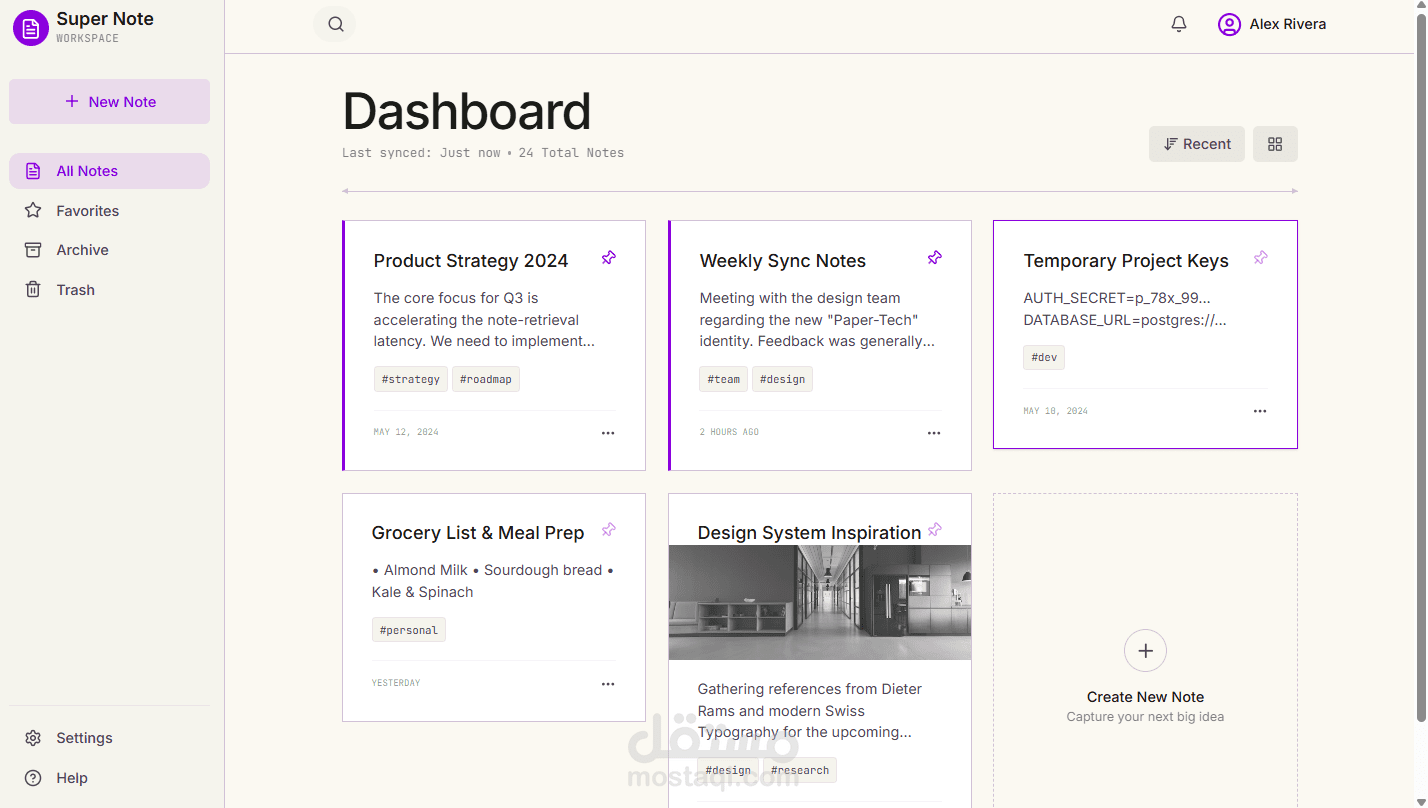This screenshot has height=808, width=1428.
Task: Click the user avatar icon beside Alex Rivera
Action: pyautogui.click(x=1229, y=24)
